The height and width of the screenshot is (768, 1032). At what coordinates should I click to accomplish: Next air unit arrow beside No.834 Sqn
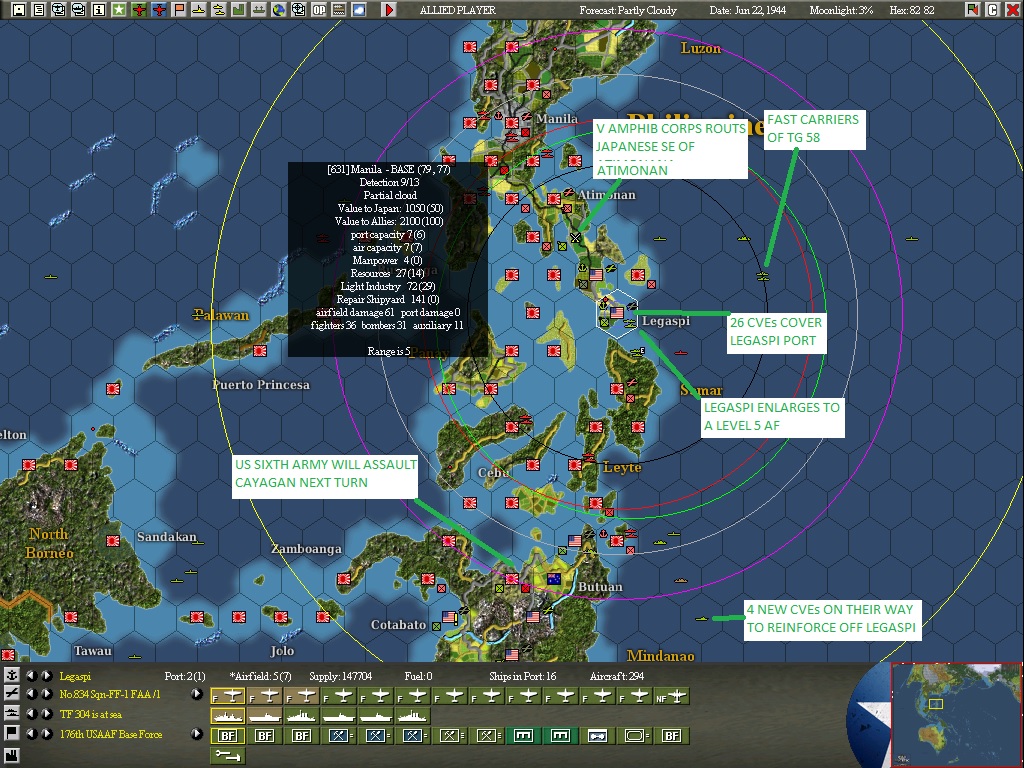point(46,694)
